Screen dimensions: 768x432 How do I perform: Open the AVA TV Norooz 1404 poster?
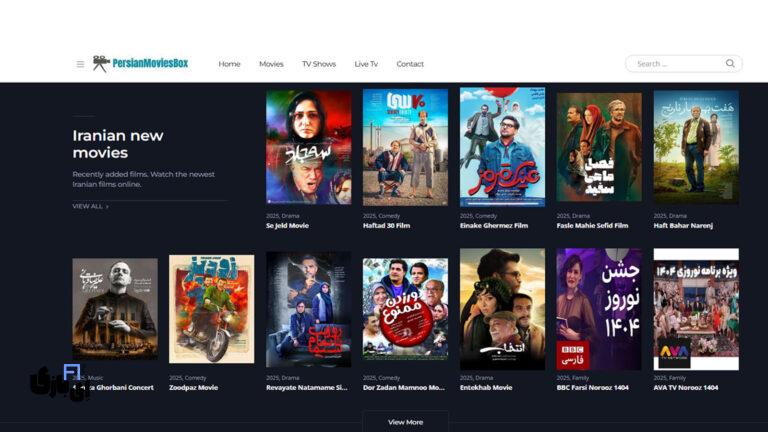pos(696,309)
